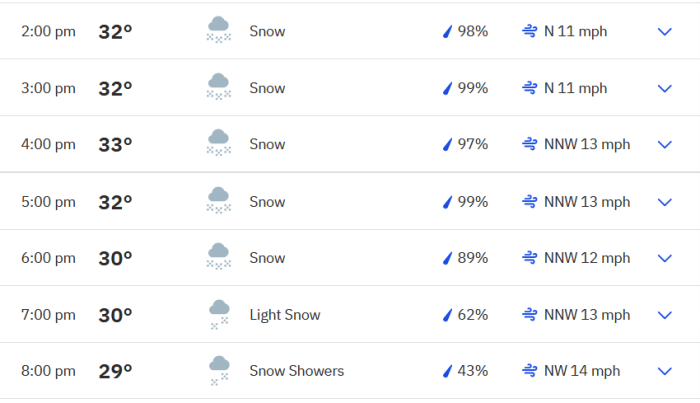Click the snow showers icon at 8:00 pm
The height and width of the screenshot is (403, 700).
(219, 370)
